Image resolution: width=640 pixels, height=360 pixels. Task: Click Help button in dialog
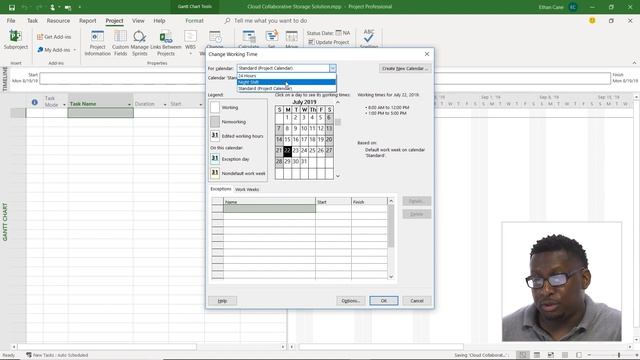point(222,301)
